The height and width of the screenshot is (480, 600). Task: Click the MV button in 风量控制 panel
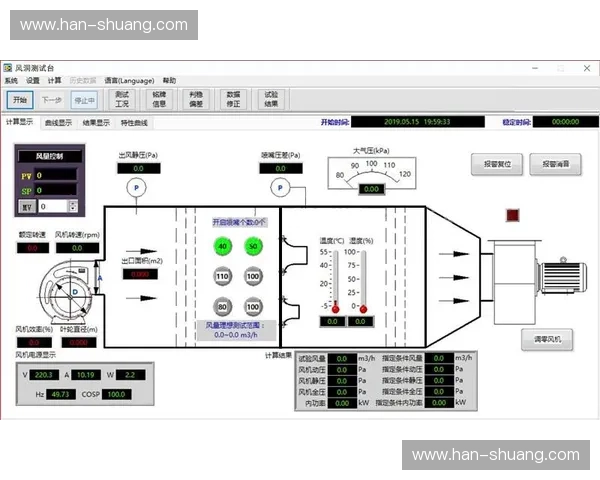coord(26,206)
